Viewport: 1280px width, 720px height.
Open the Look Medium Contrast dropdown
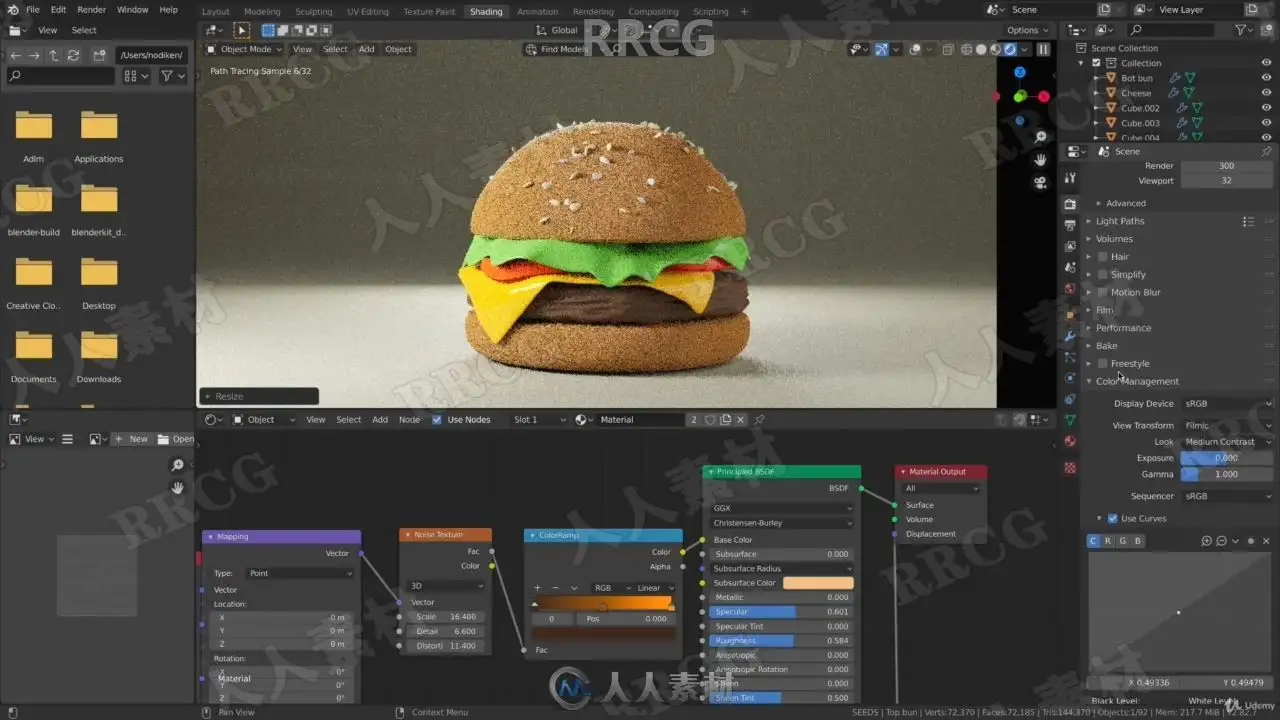(1227, 442)
